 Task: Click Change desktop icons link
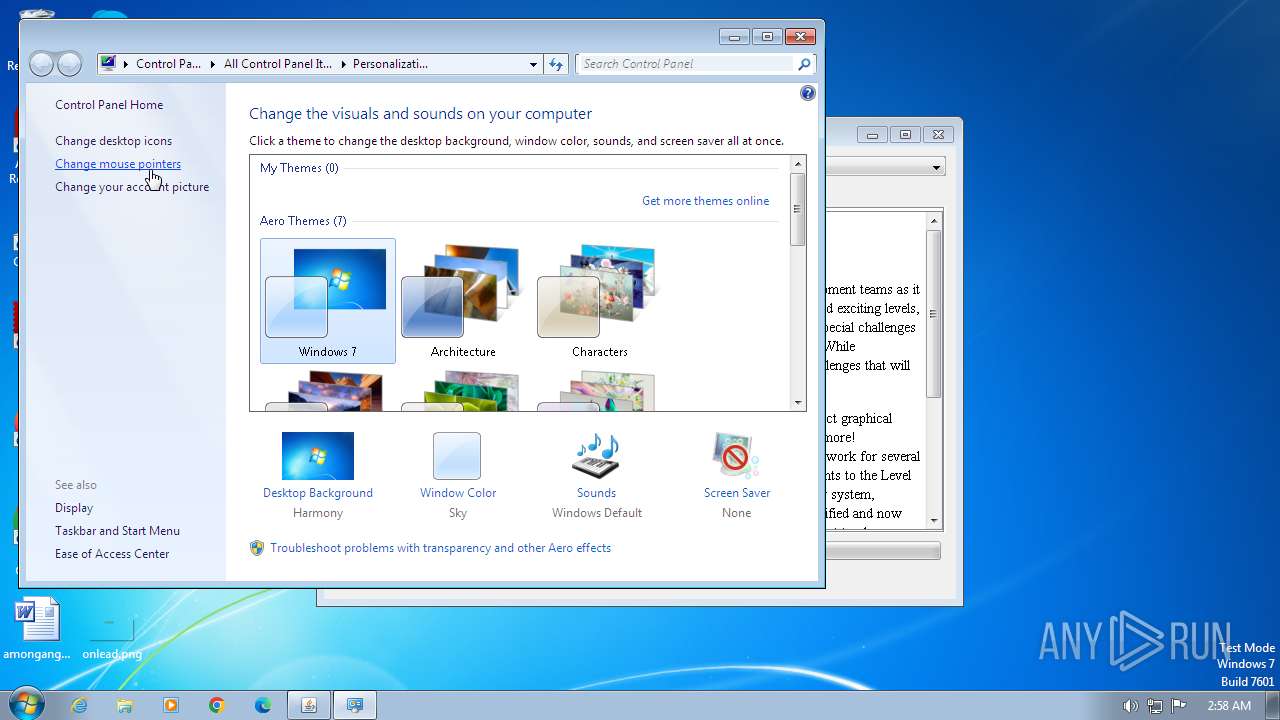click(113, 141)
